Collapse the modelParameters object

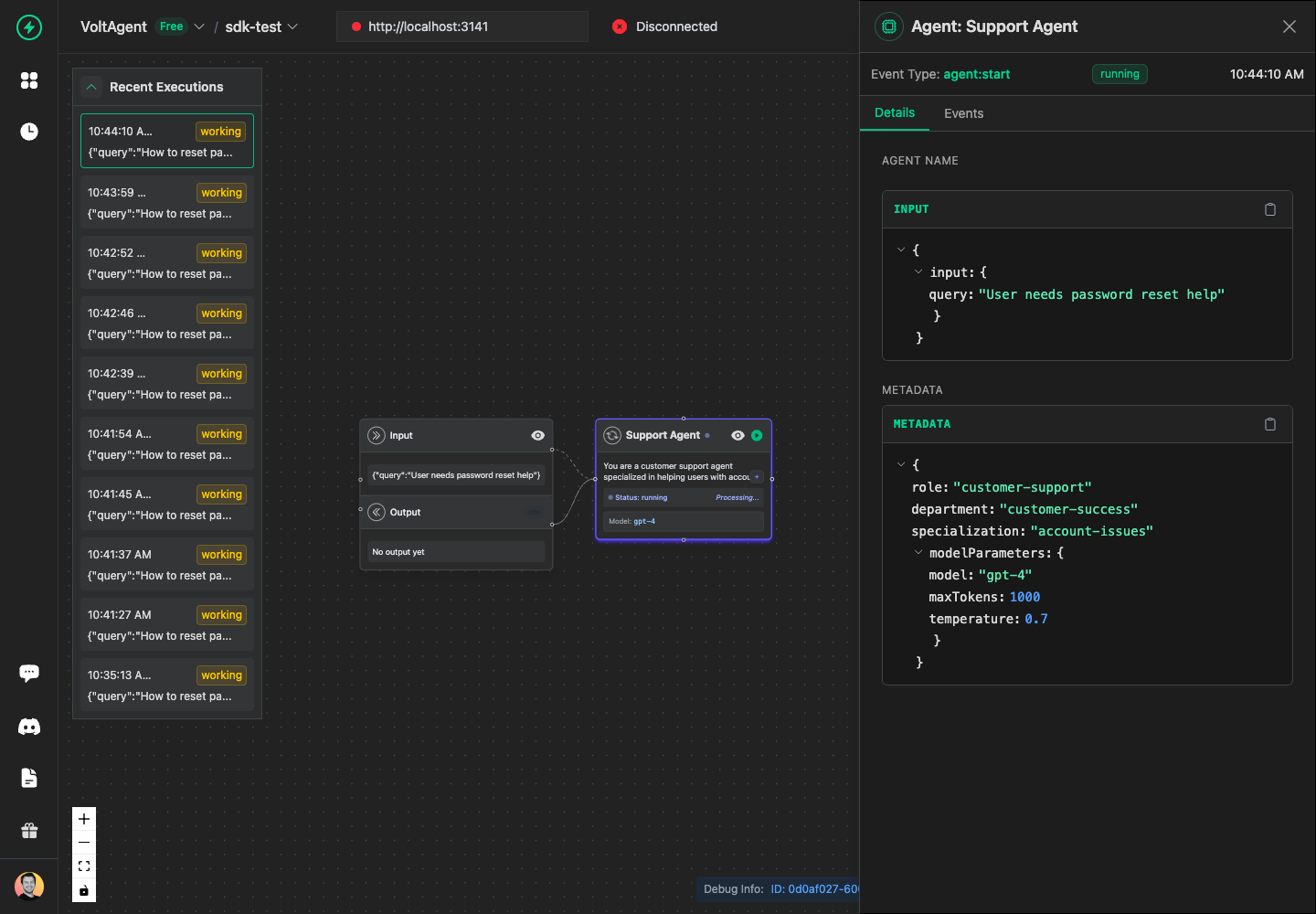[x=918, y=552]
